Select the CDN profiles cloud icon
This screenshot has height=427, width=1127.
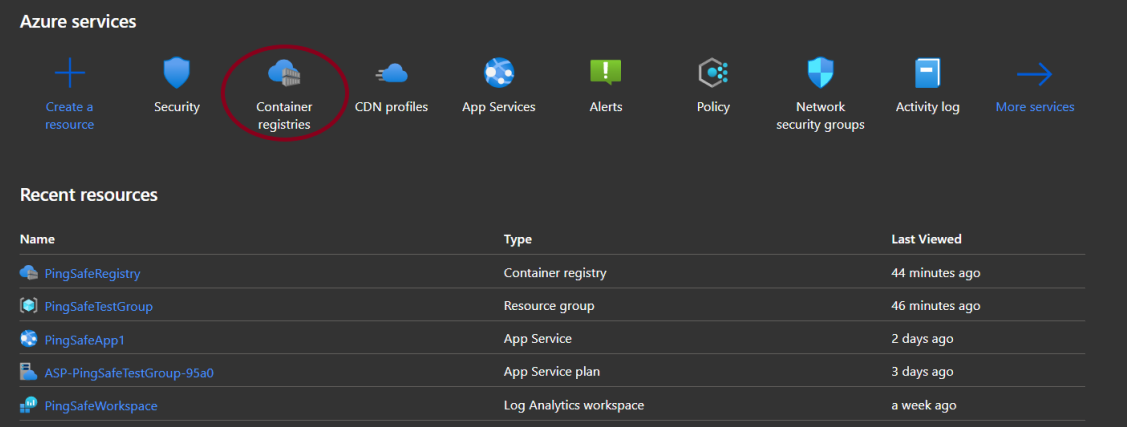click(x=391, y=73)
